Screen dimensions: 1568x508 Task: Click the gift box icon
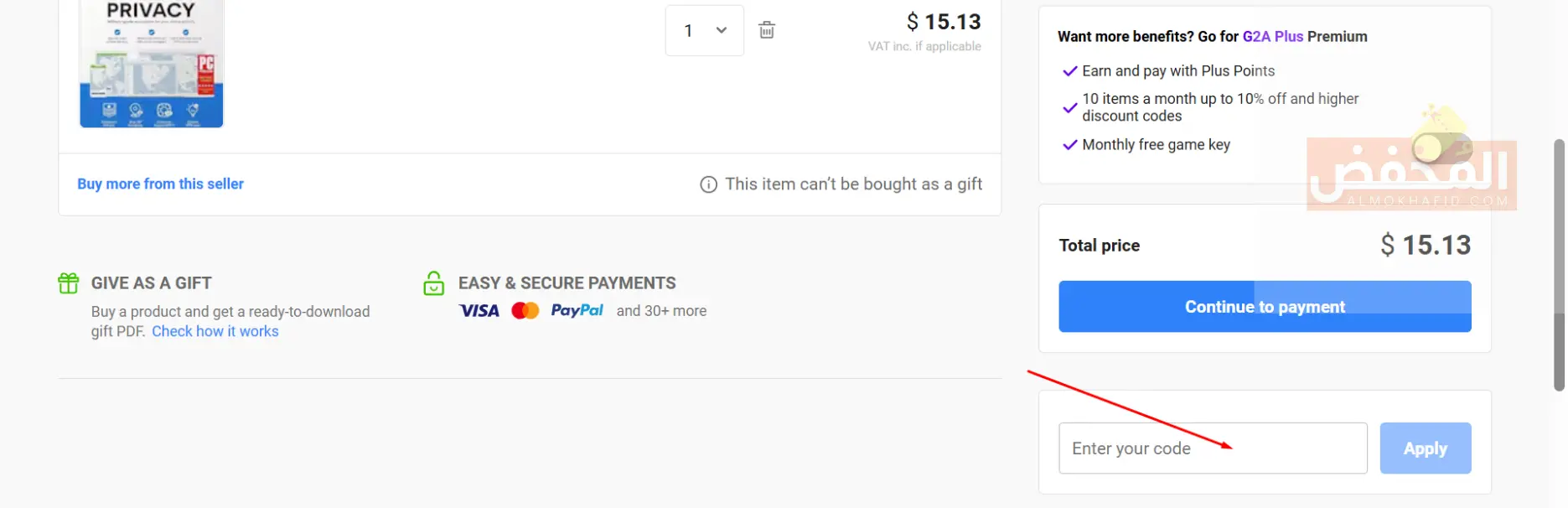69,283
